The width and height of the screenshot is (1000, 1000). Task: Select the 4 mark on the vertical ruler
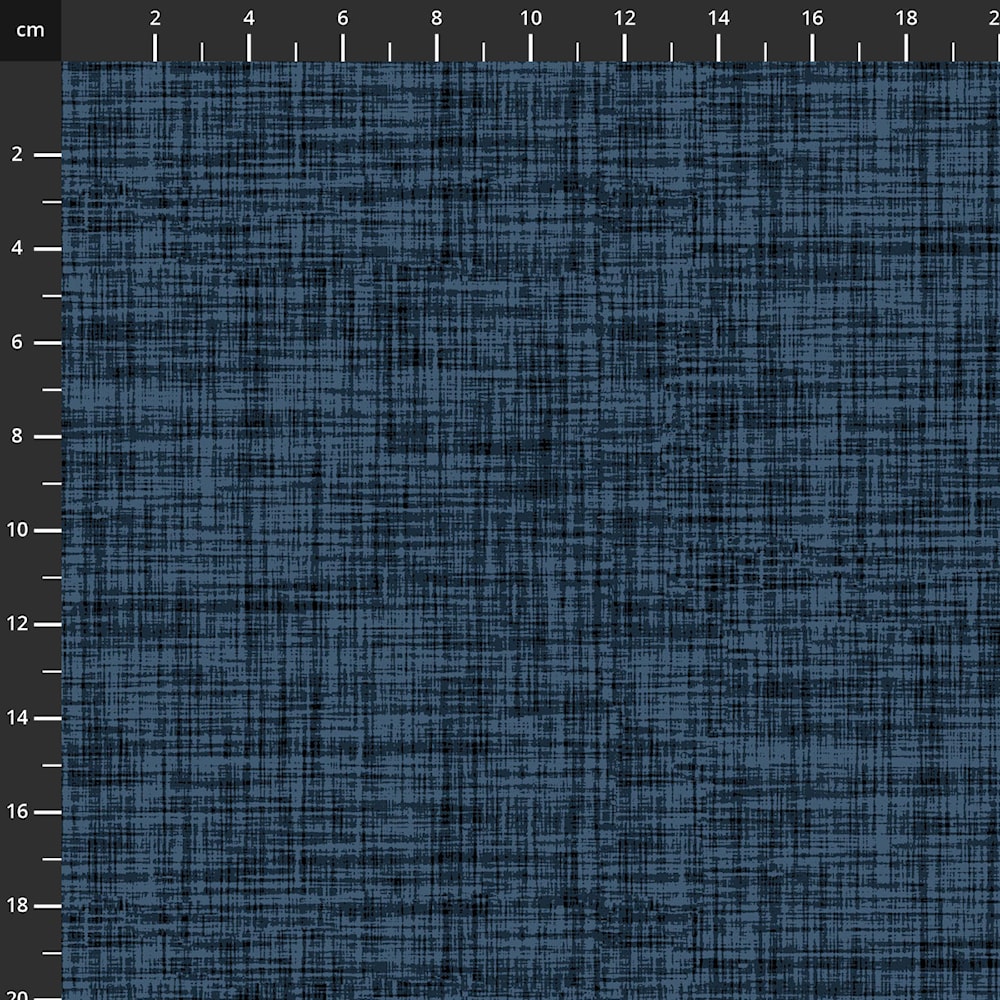(17, 249)
